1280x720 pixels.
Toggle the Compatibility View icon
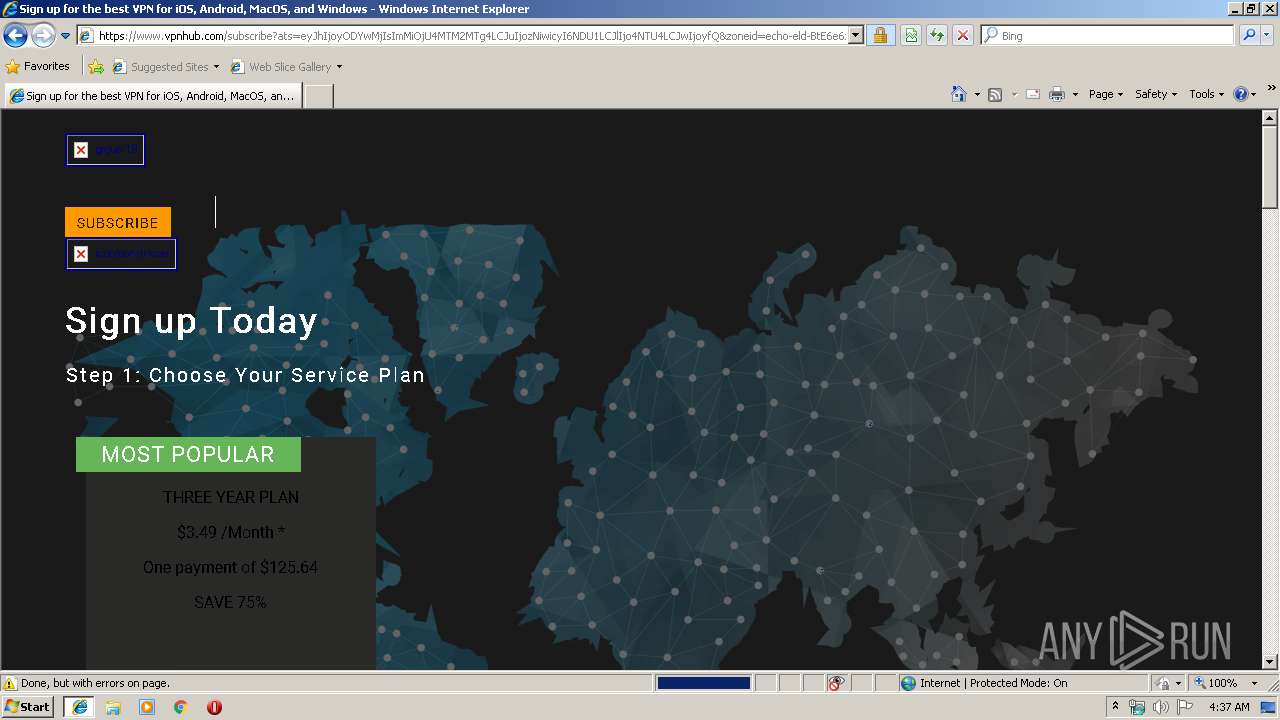tap(911, 36)
